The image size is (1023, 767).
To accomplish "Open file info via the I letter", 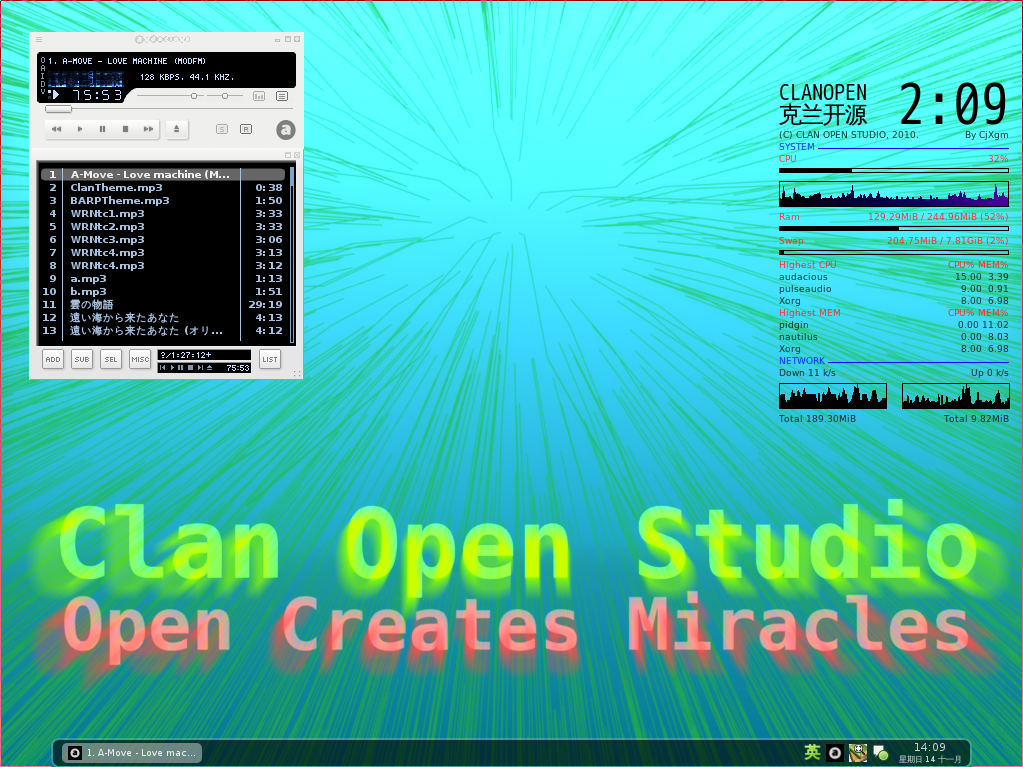I will pyautogui.click(x=43, y=76).
